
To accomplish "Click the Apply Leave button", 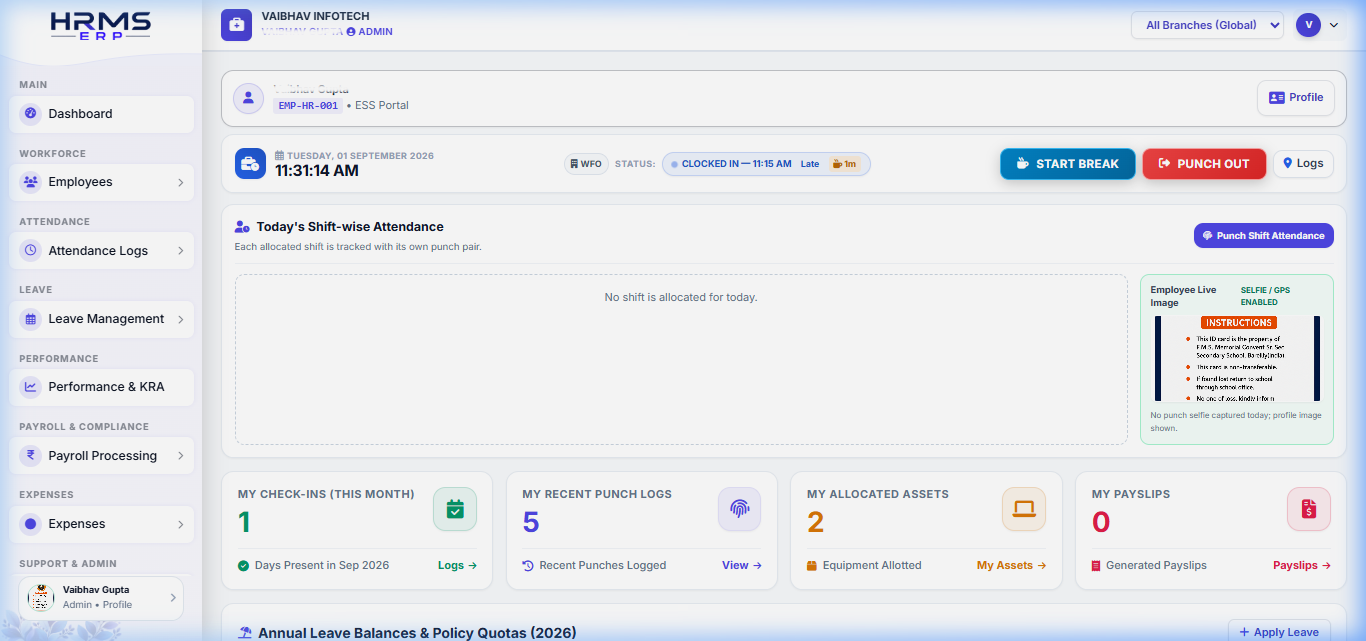I will 1279,632.
